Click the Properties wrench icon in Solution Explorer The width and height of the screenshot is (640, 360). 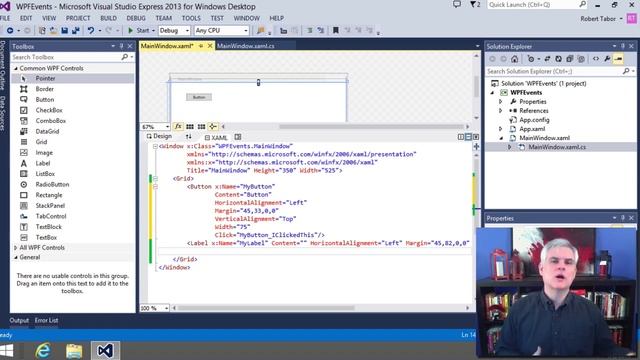(x=607, y=59)
